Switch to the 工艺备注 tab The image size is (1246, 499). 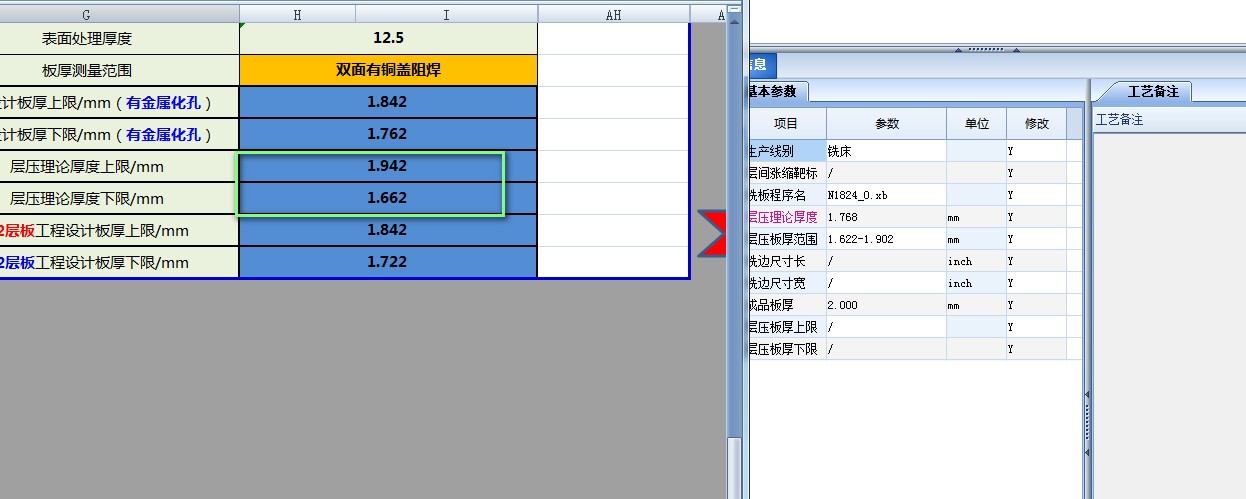pos(1153,91)
